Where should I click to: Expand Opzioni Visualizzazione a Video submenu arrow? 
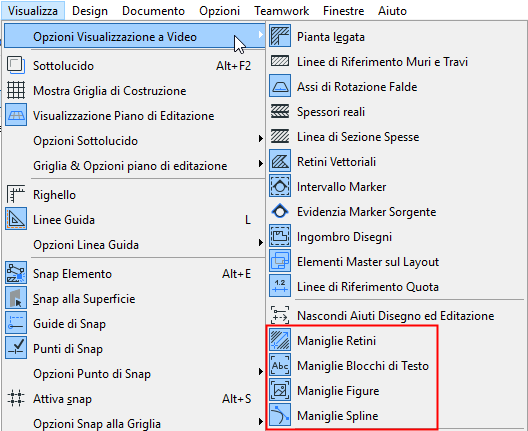[261, 34]
